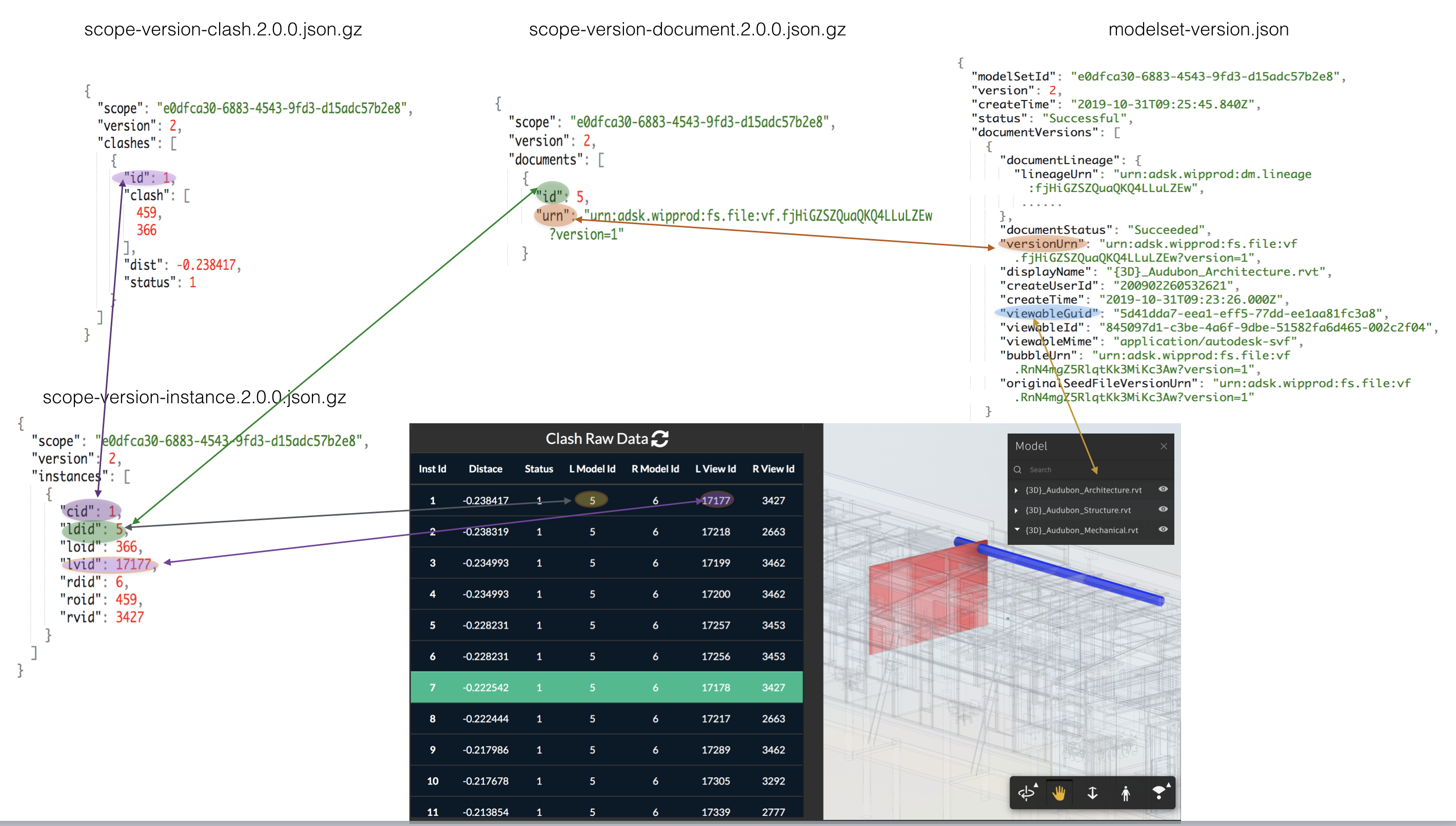Select the Orbit tool in viewer toolbar
The width and height of the screenshot is (1456, 826).
pos(1028,792)
